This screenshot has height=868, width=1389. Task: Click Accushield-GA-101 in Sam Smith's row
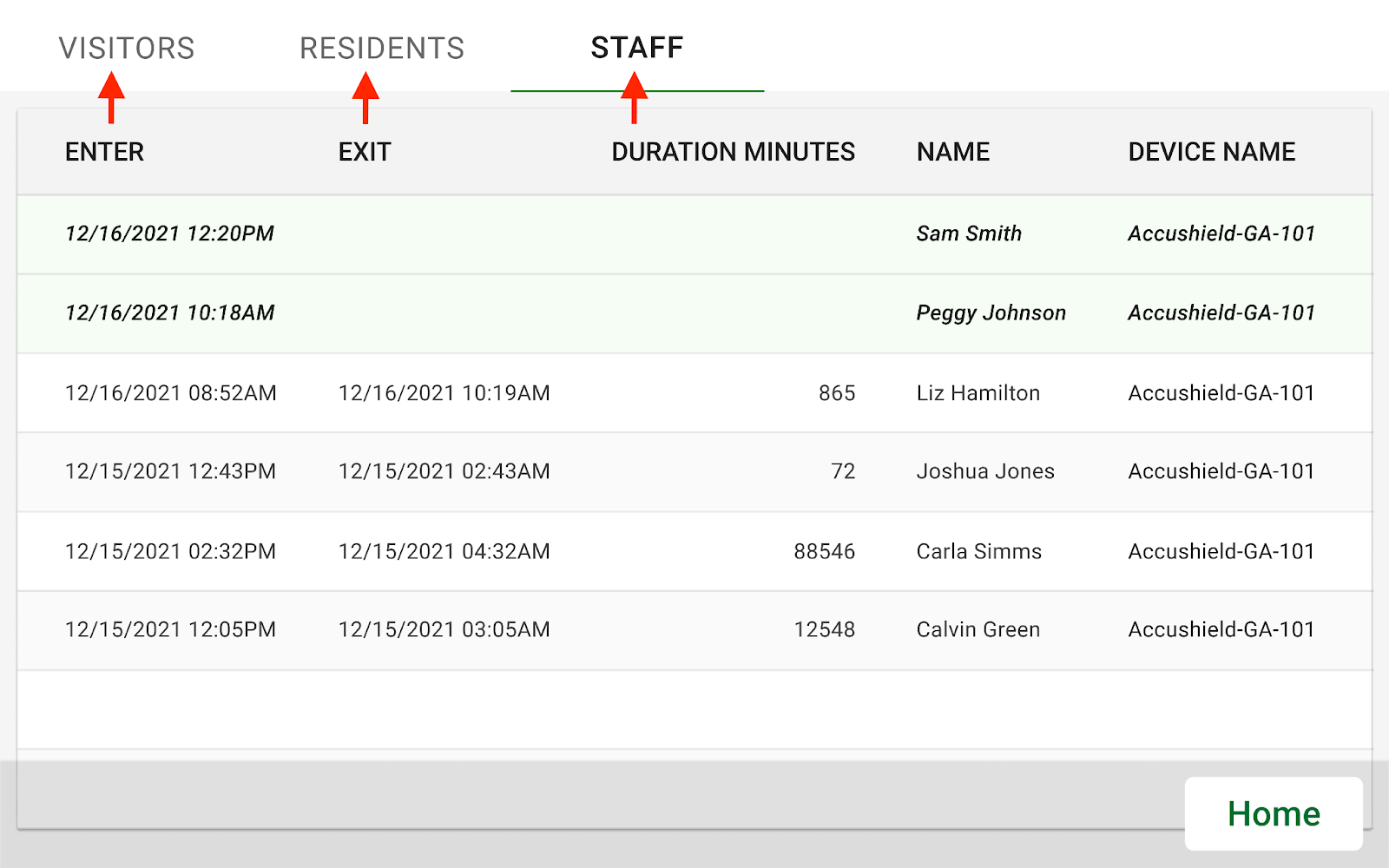tap(1221, 233)
